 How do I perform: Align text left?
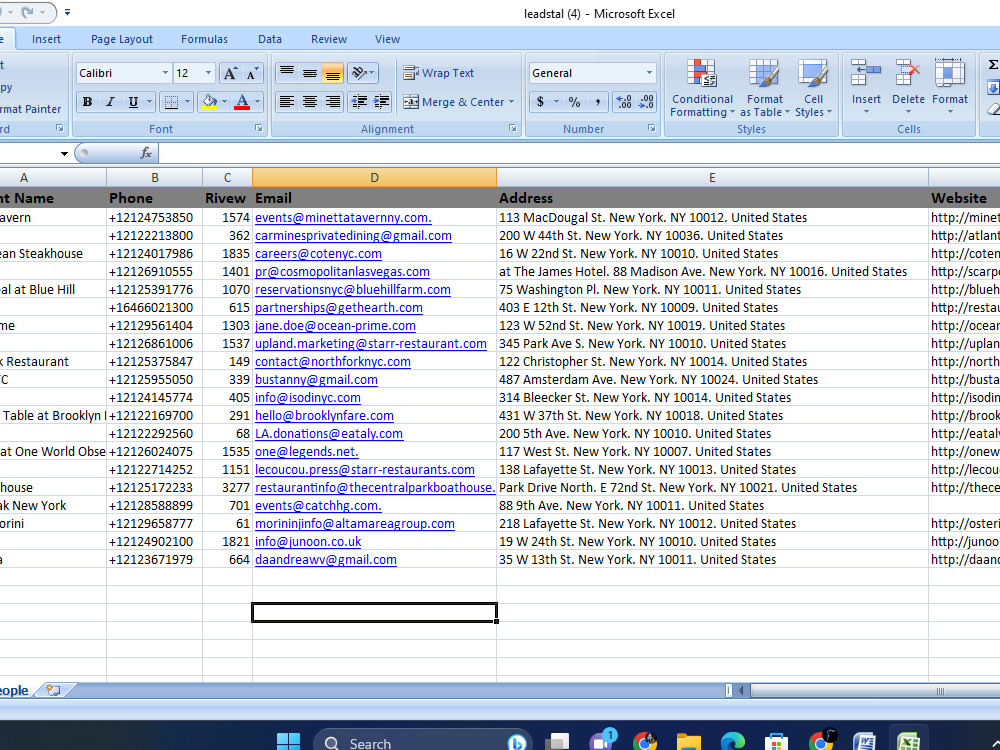(287, 102)
